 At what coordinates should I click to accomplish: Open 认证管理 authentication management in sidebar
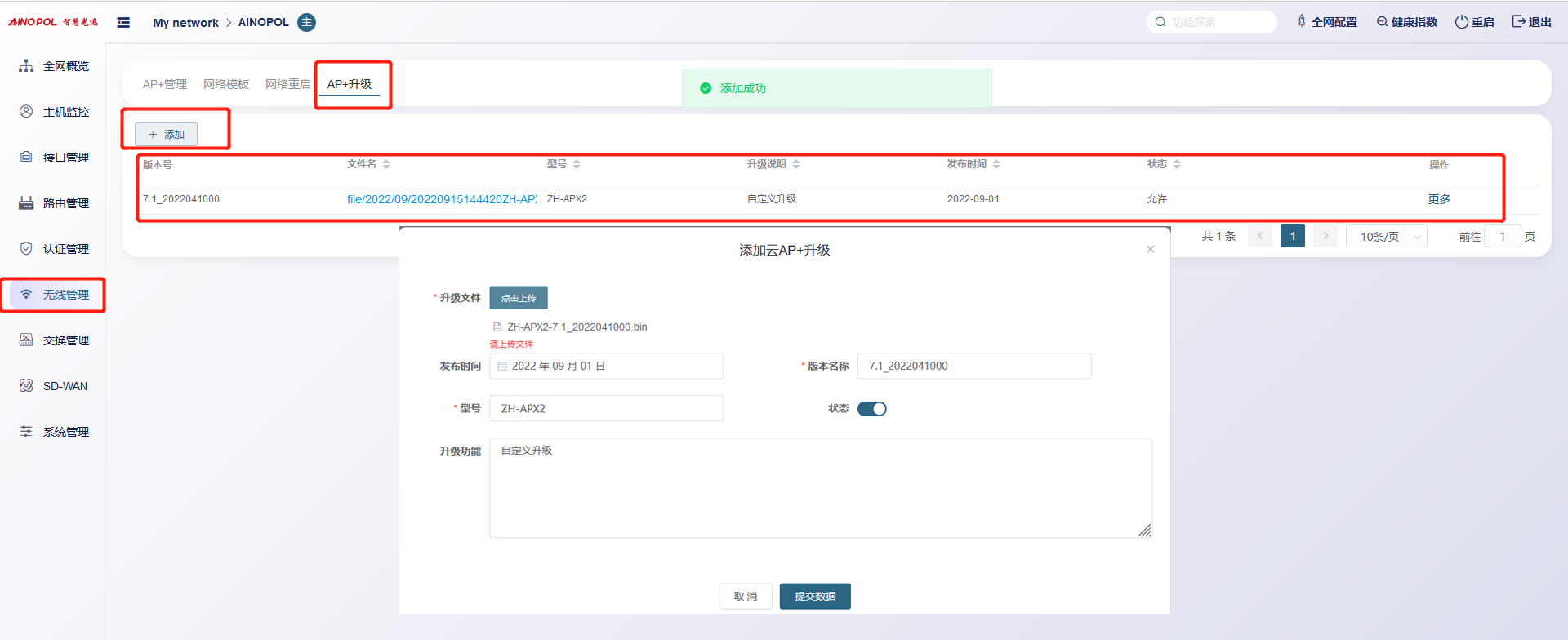54,249
